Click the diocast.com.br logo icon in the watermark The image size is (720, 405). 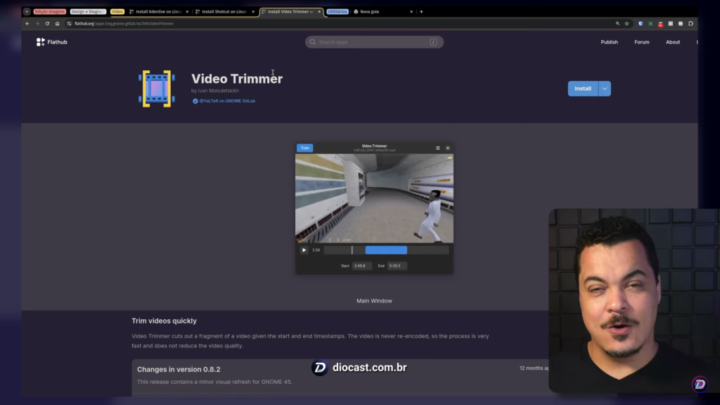tap(320, 368)
